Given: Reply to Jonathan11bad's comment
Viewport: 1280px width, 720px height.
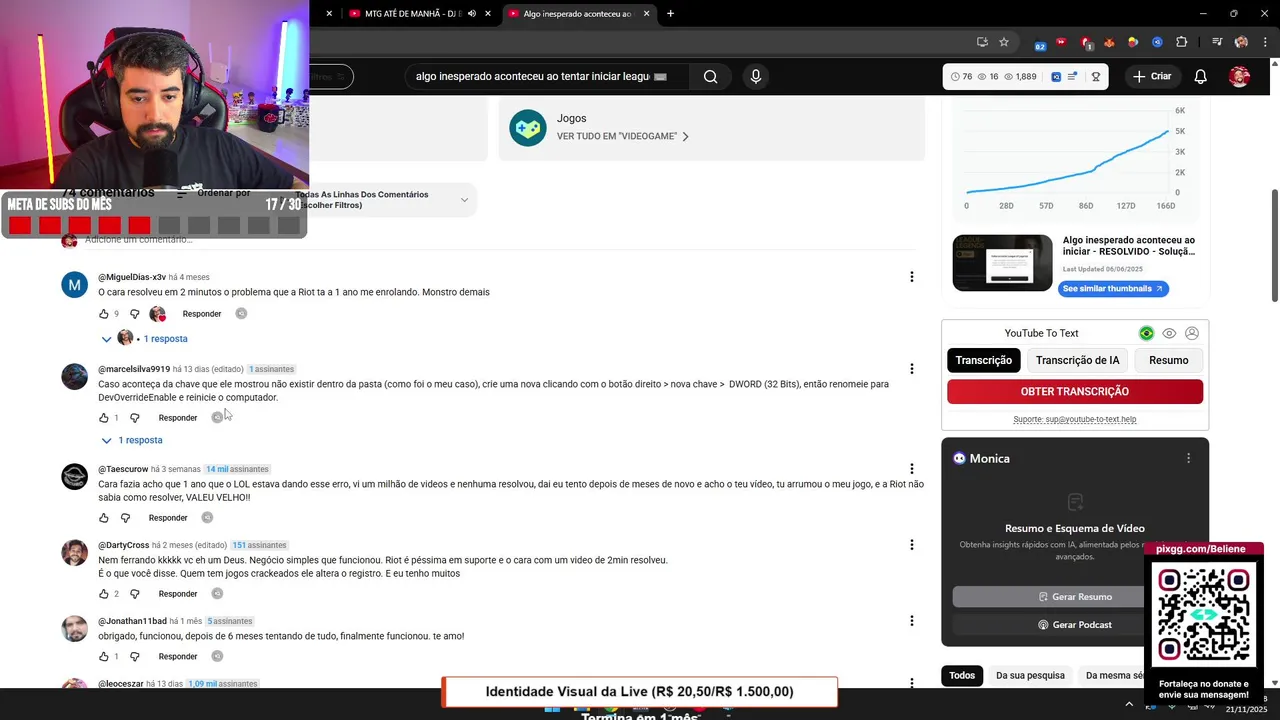Looking at the screenshot, I should [178, 657].
